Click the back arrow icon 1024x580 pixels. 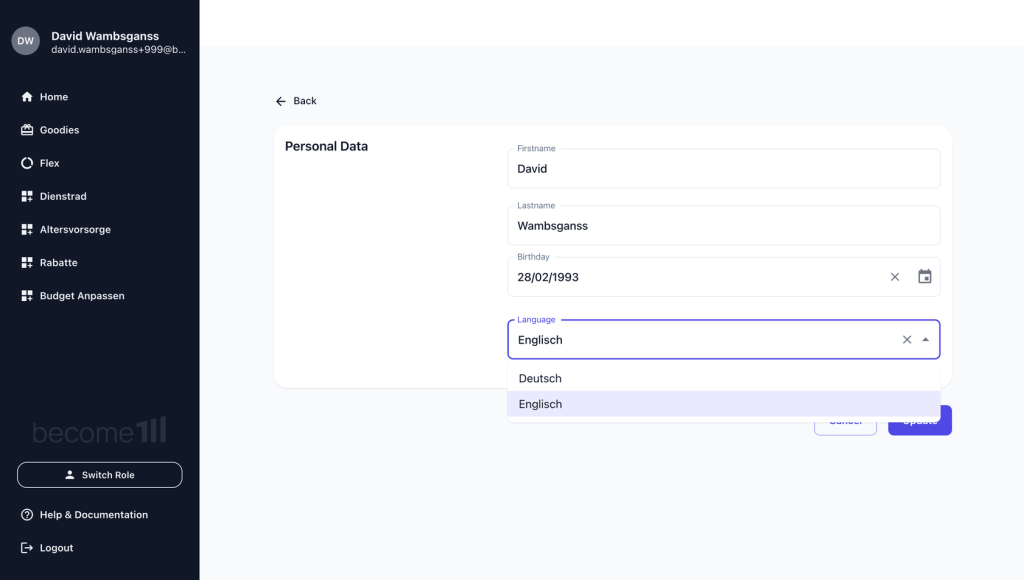point(281,101)
